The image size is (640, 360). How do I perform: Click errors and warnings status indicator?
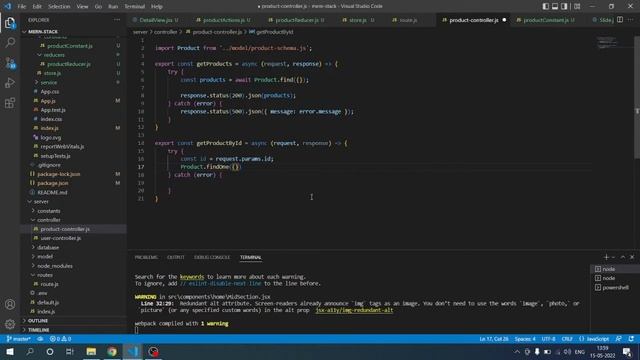click(x=60, y=339)
